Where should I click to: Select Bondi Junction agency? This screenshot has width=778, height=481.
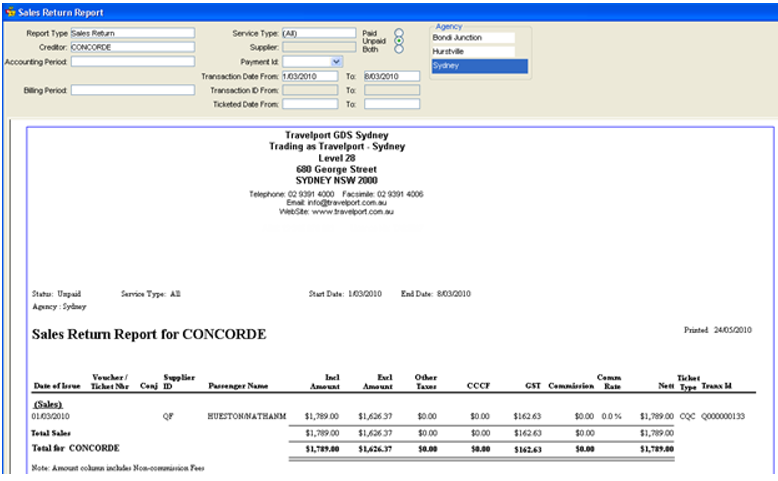pyautogui.click(x=473, y=38)
